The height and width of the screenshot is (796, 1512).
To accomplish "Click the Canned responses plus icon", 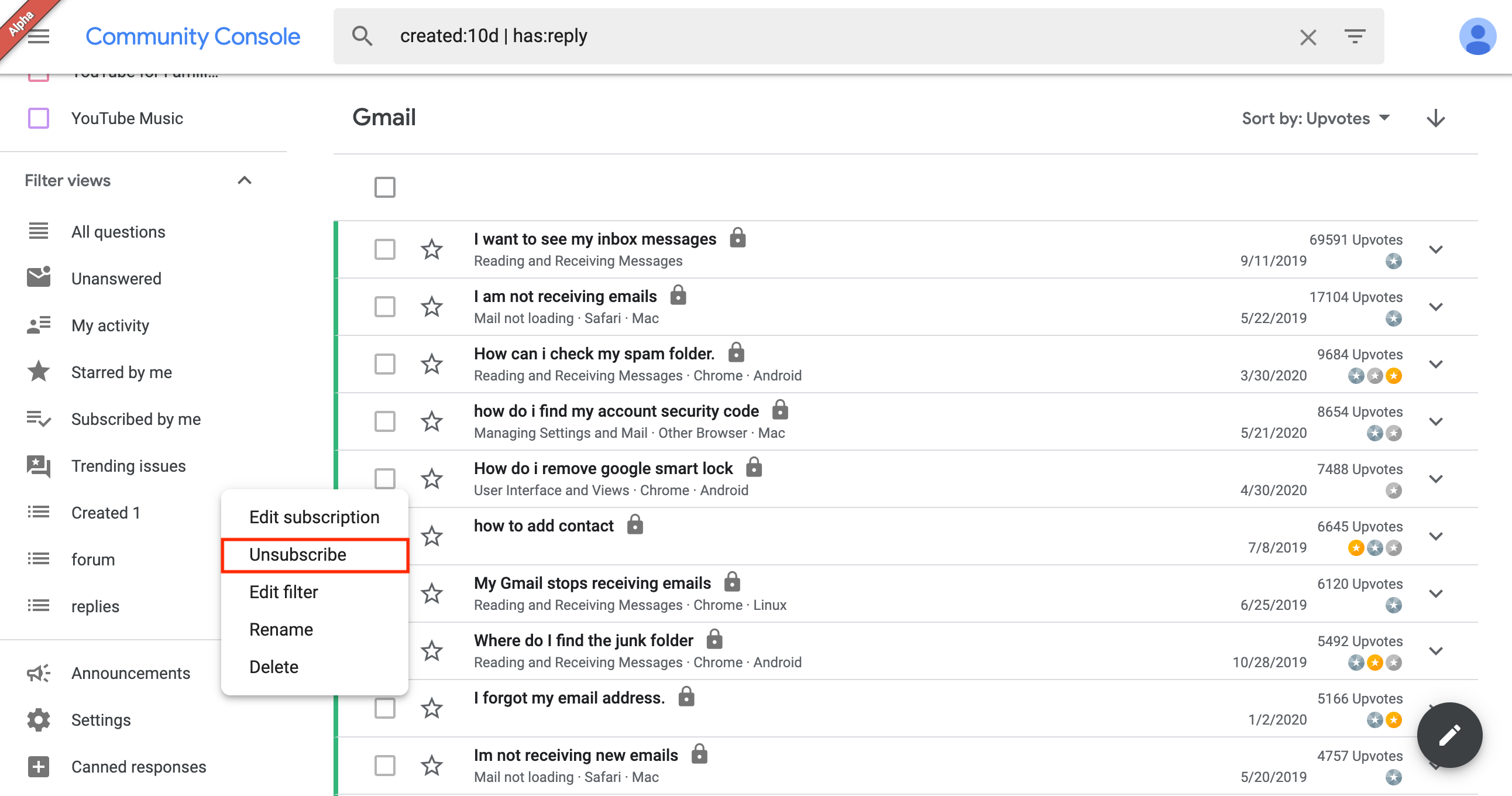I will 37,766.
